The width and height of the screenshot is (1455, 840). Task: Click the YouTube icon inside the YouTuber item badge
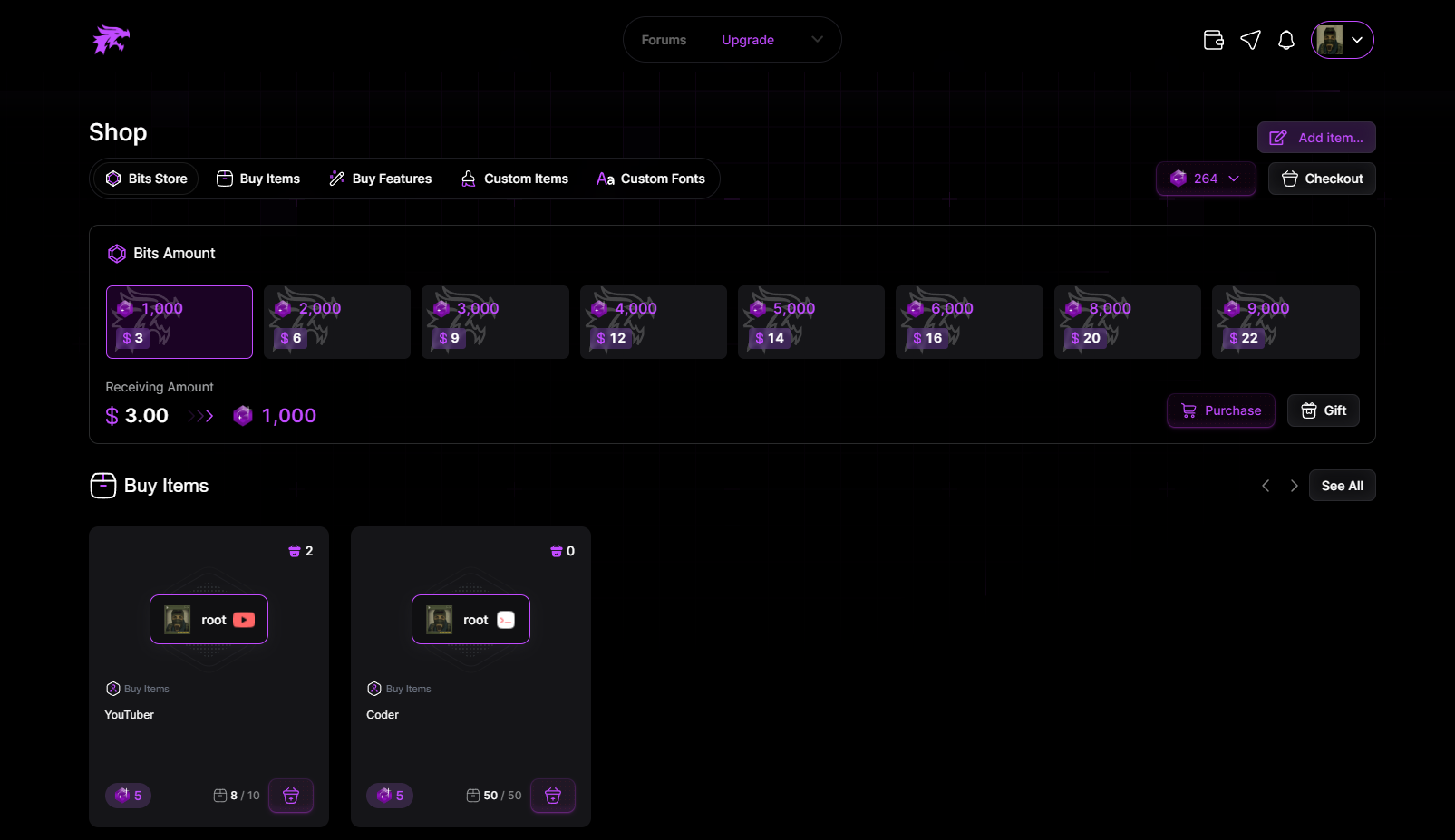(x=243, y=620)
